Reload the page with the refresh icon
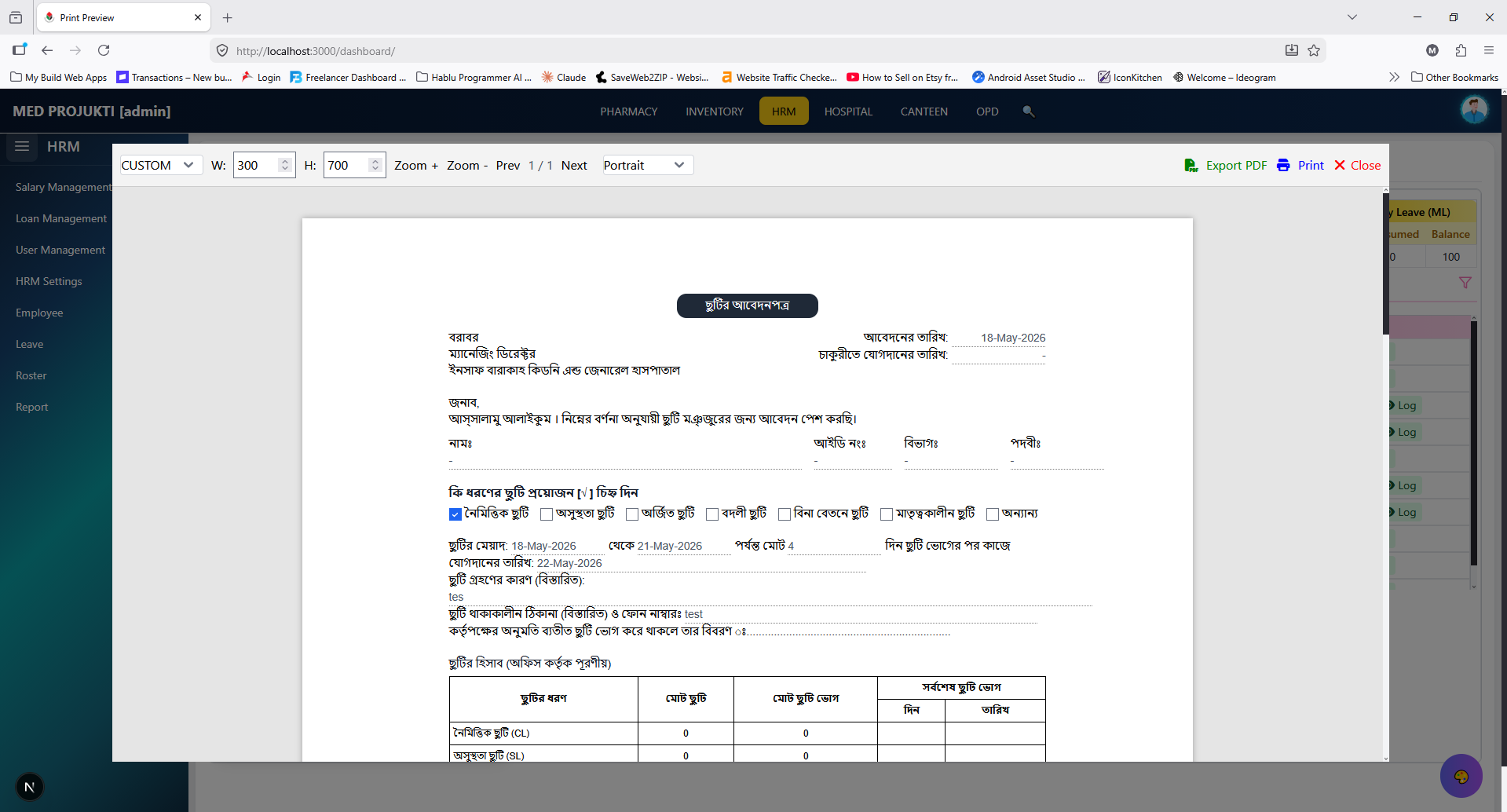1507x812 pixels. coord(104,50)
